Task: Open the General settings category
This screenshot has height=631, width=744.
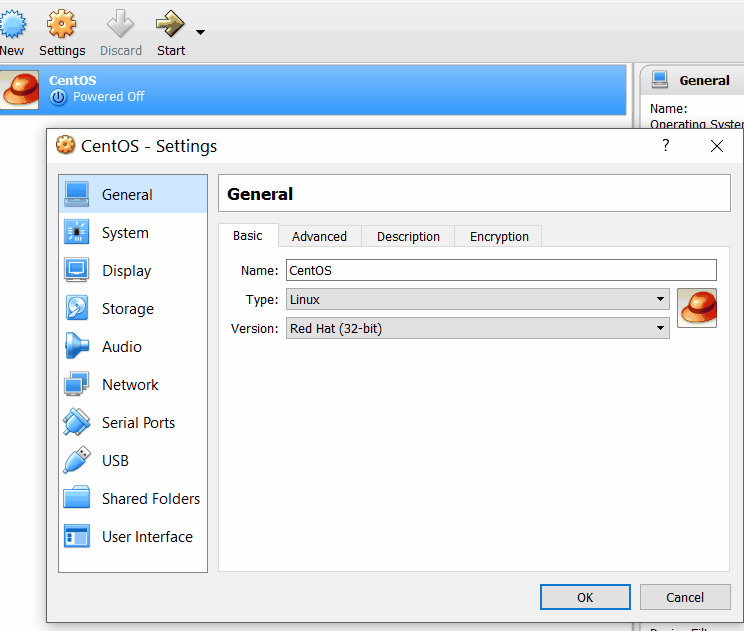Action: tap(133, 194)
